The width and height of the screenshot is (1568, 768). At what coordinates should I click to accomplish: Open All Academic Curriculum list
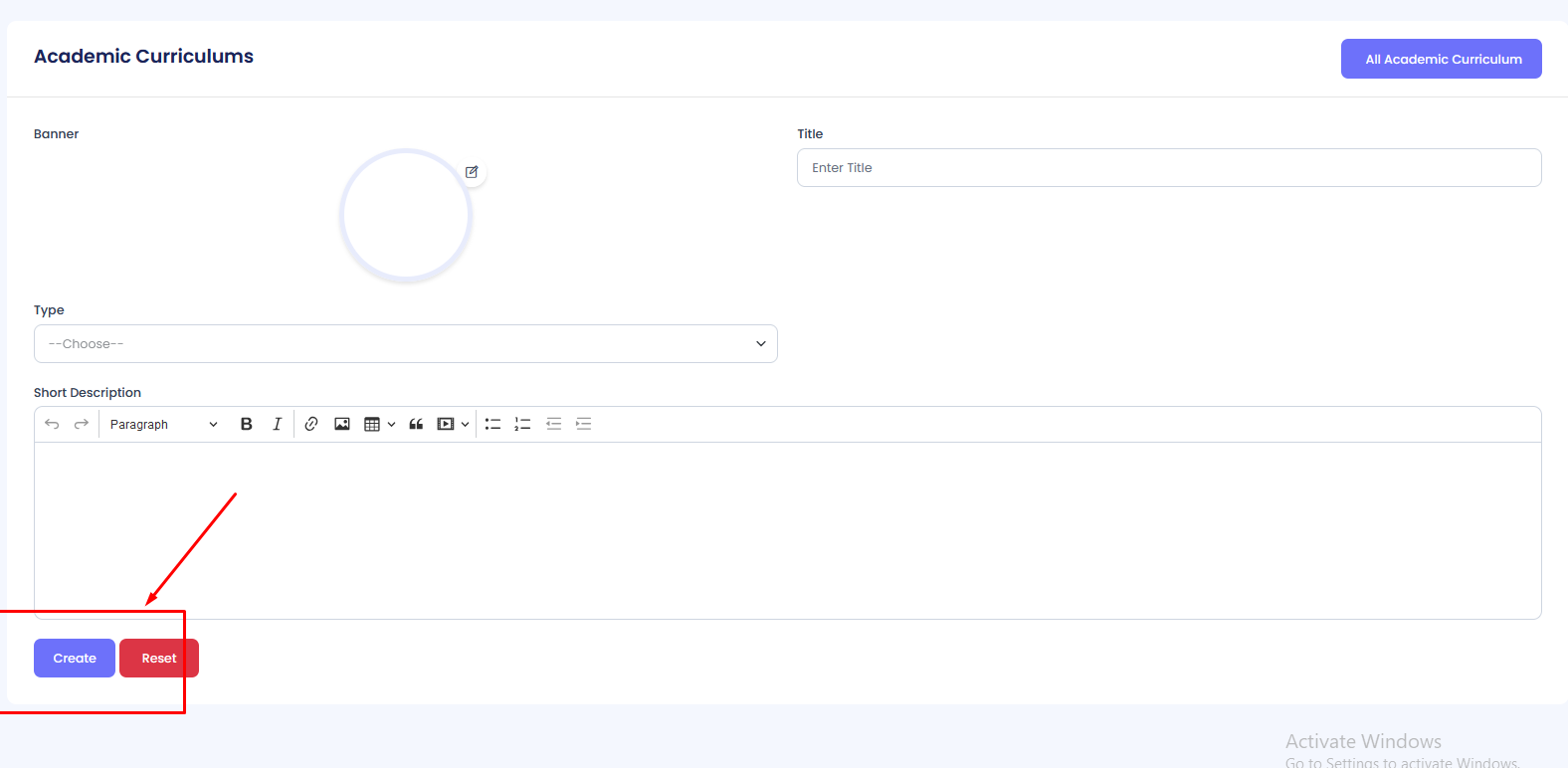click(1441, 59)
